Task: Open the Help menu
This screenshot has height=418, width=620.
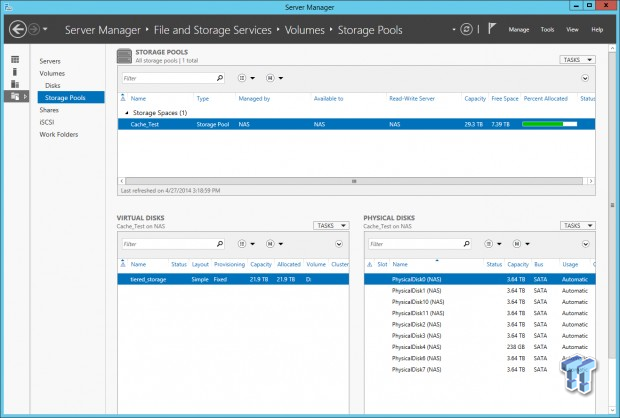Action: [x=597, y=30]
